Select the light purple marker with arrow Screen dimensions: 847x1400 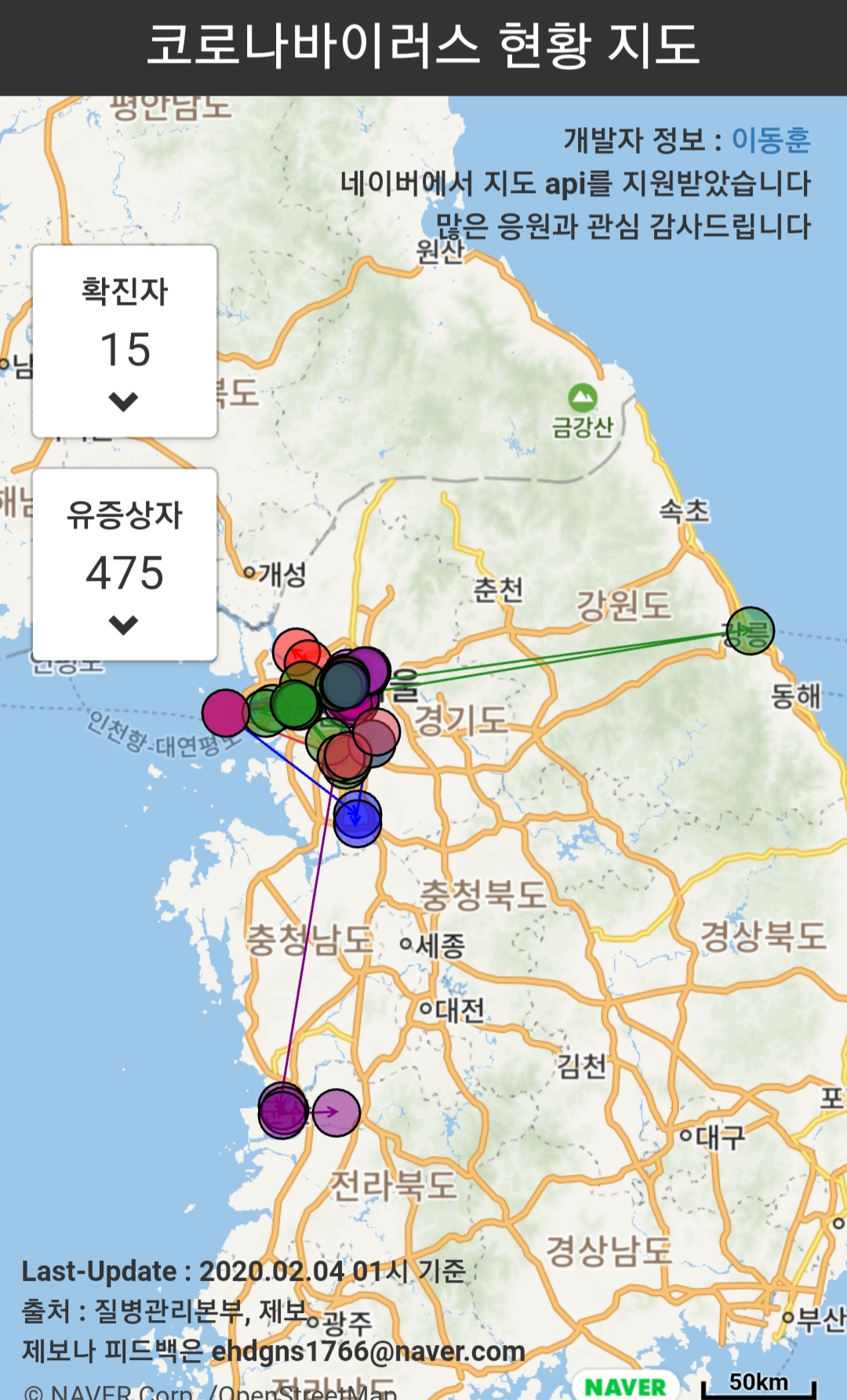(x=337, y=1112)
